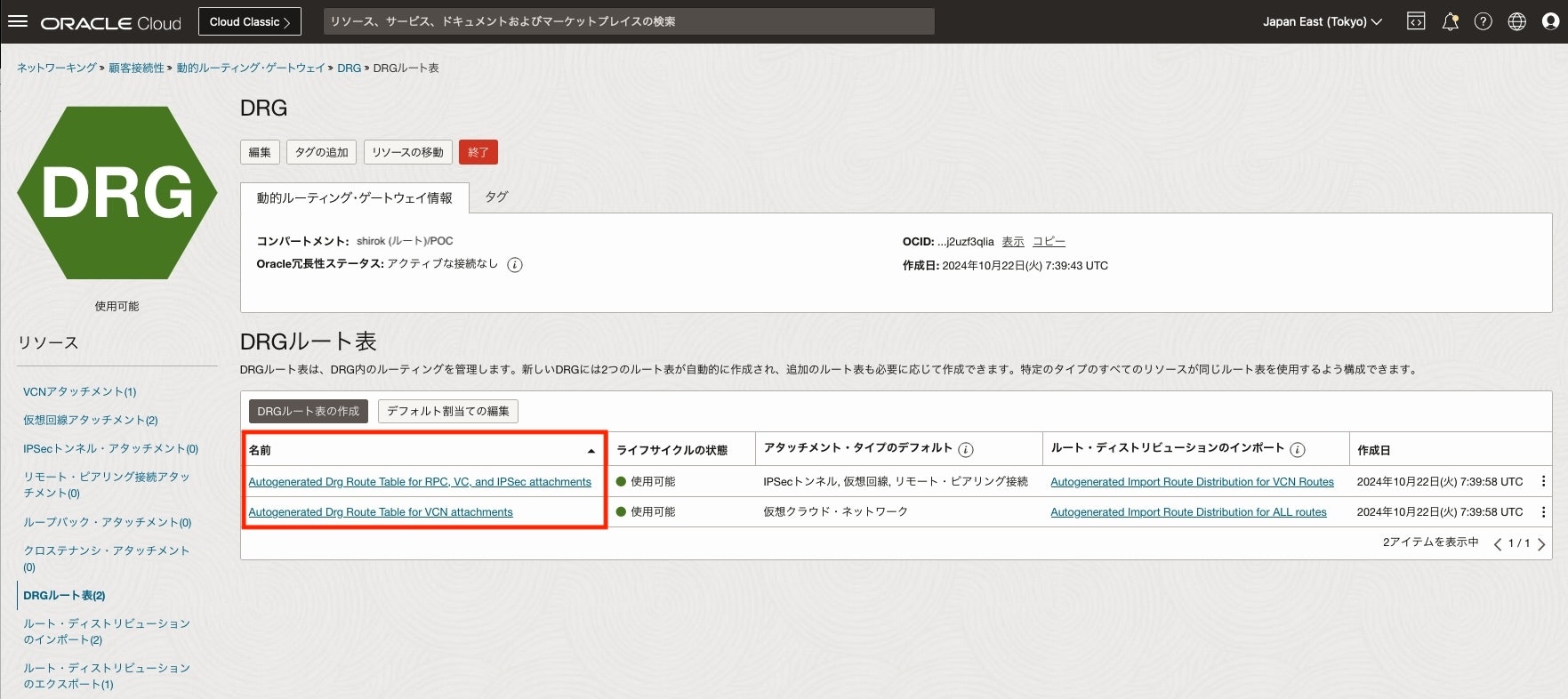Select ループバック・アタッチメント(0) in resources
The image size is (1568, 699).
pyautogui.click(x=107, y=522)
